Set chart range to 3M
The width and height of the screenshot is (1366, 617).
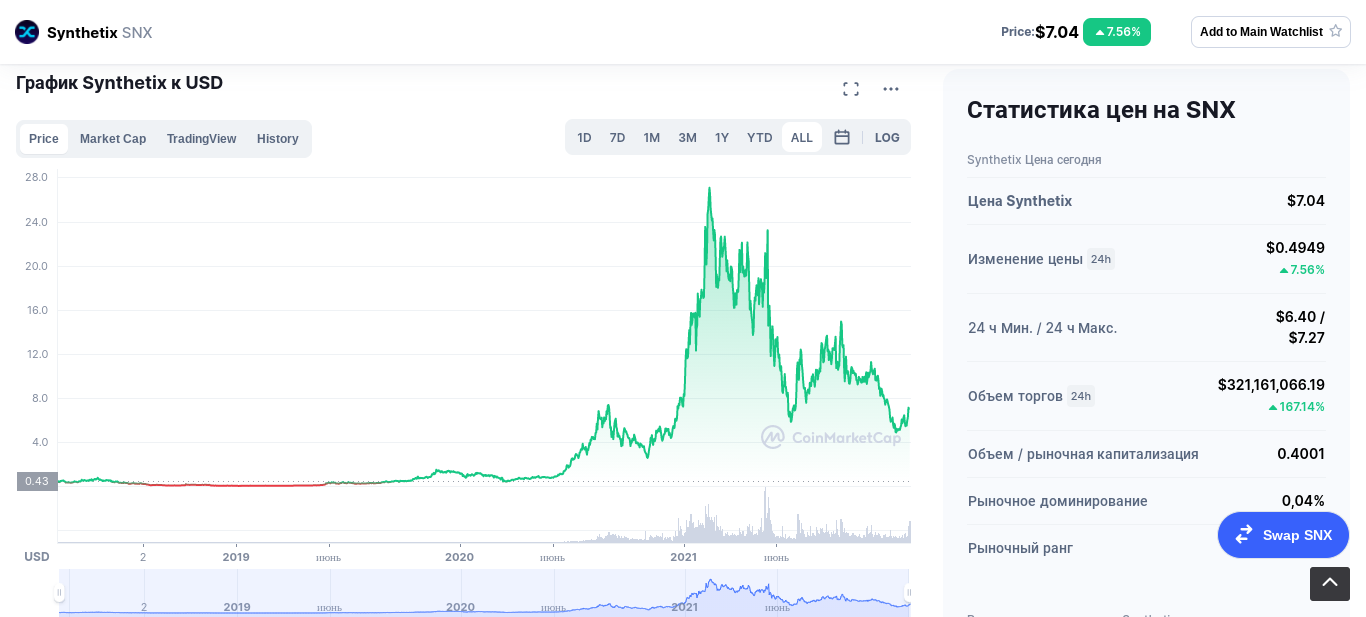688,138
